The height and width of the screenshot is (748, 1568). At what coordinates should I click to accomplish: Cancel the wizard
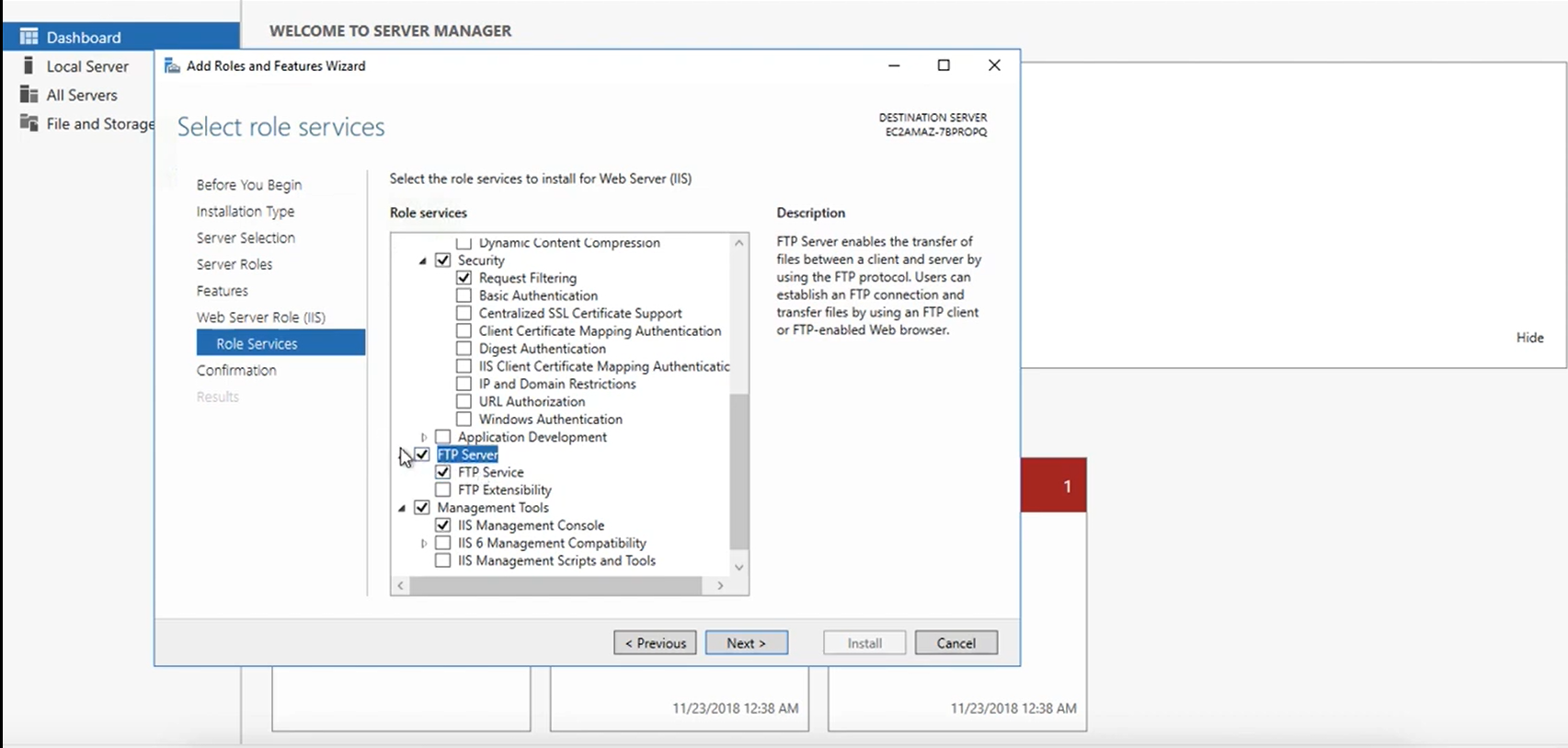pyautogui.click(x=956, y=643)
